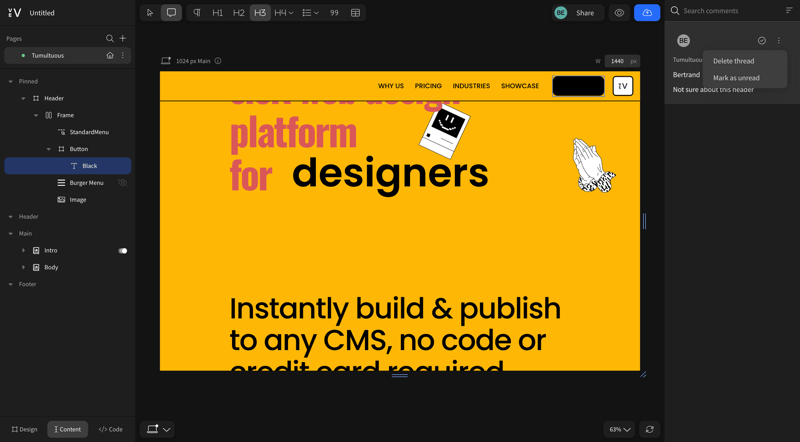This screenshot has width=800, height=442.
Task: Click the refresh canvas icon
Action: [x=649, y=429]
